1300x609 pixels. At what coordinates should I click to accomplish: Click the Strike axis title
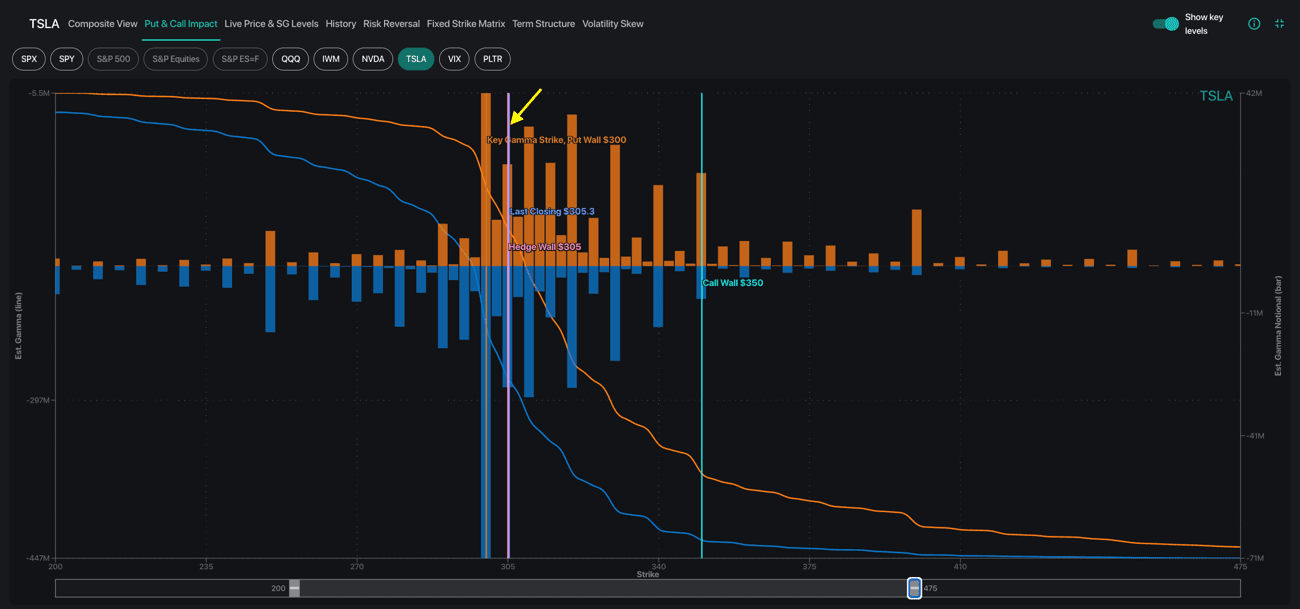pos(648,574)
